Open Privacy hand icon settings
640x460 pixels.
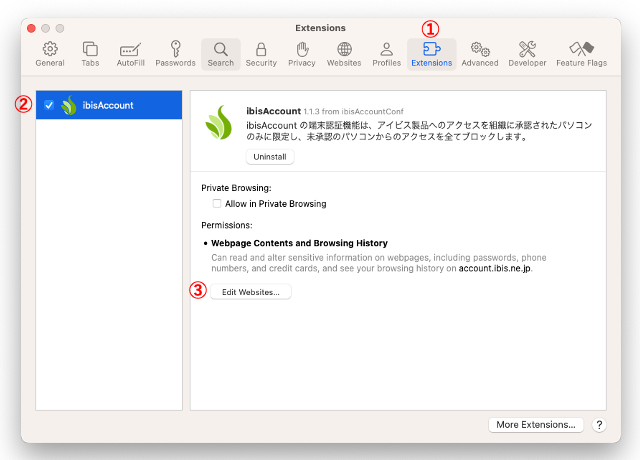coord(302,53)
